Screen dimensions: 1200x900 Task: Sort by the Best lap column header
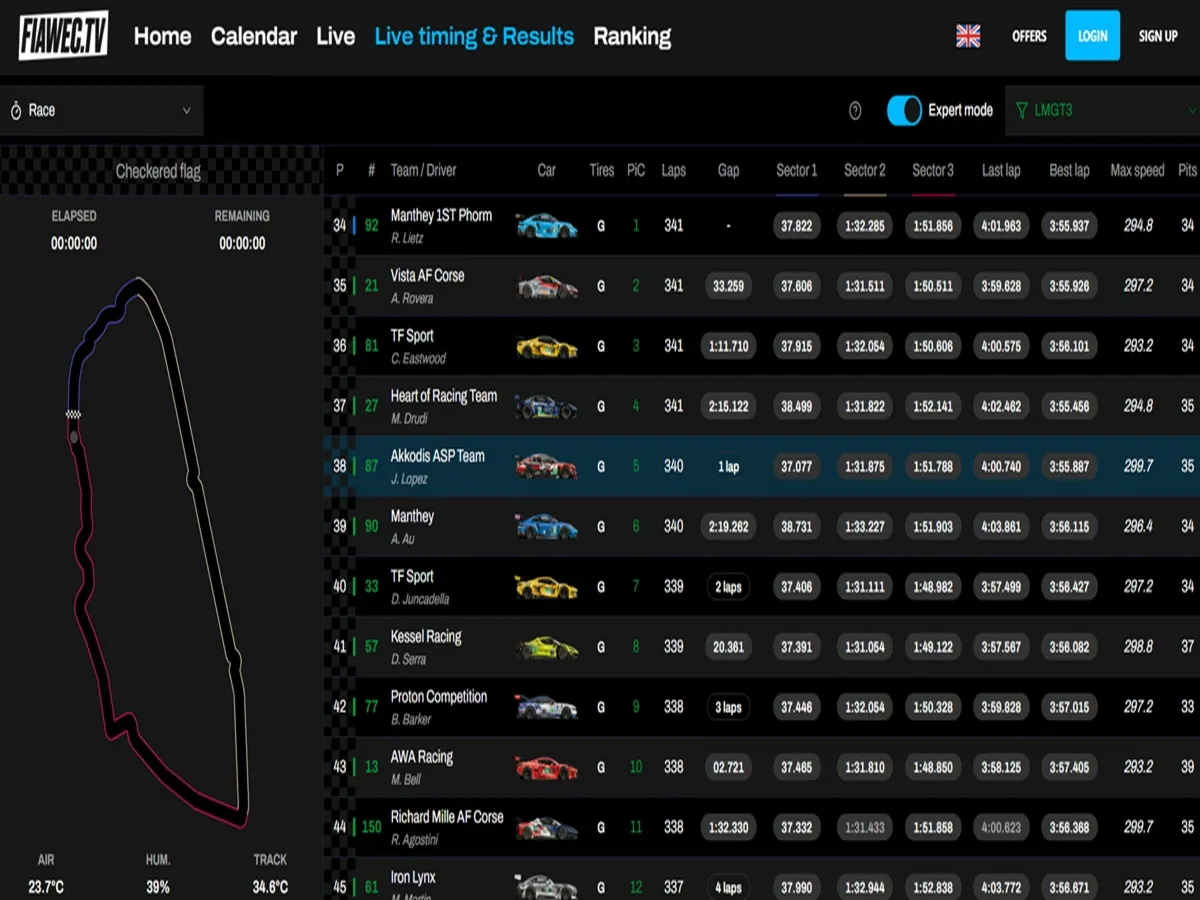click(1069, 171)
